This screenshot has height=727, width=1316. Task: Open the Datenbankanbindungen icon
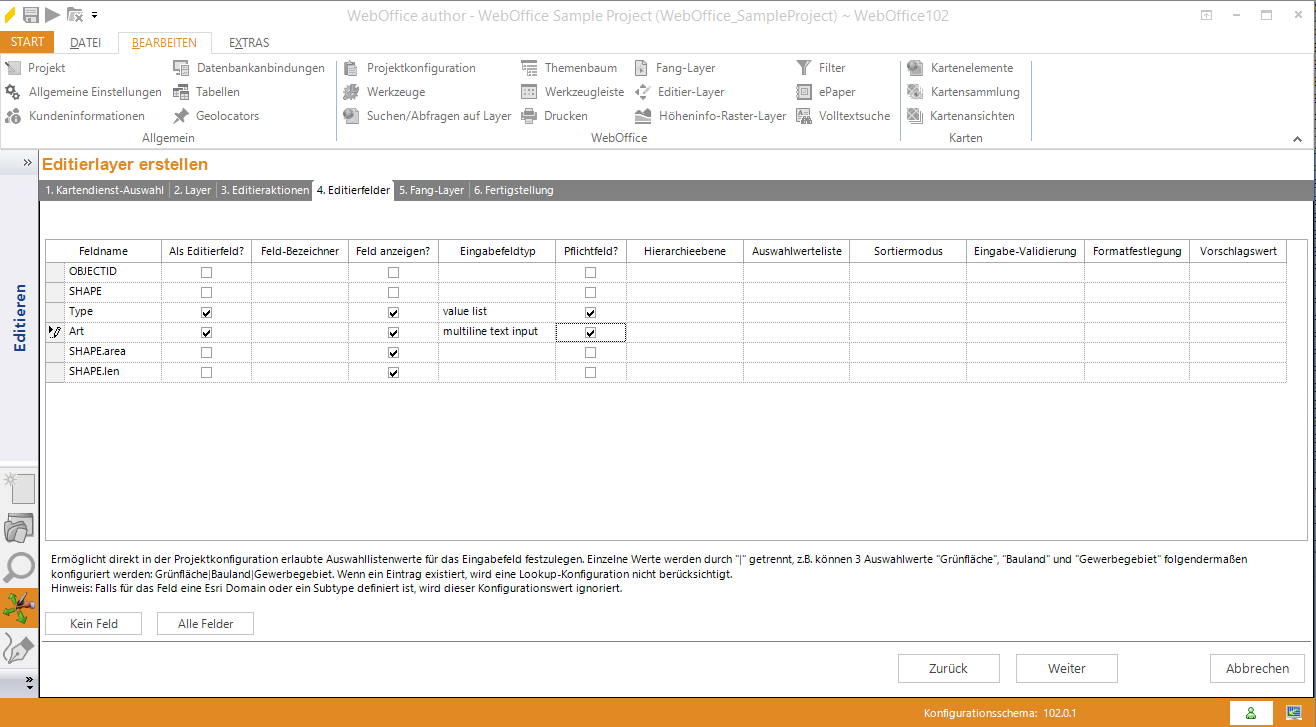pos(180,68)
